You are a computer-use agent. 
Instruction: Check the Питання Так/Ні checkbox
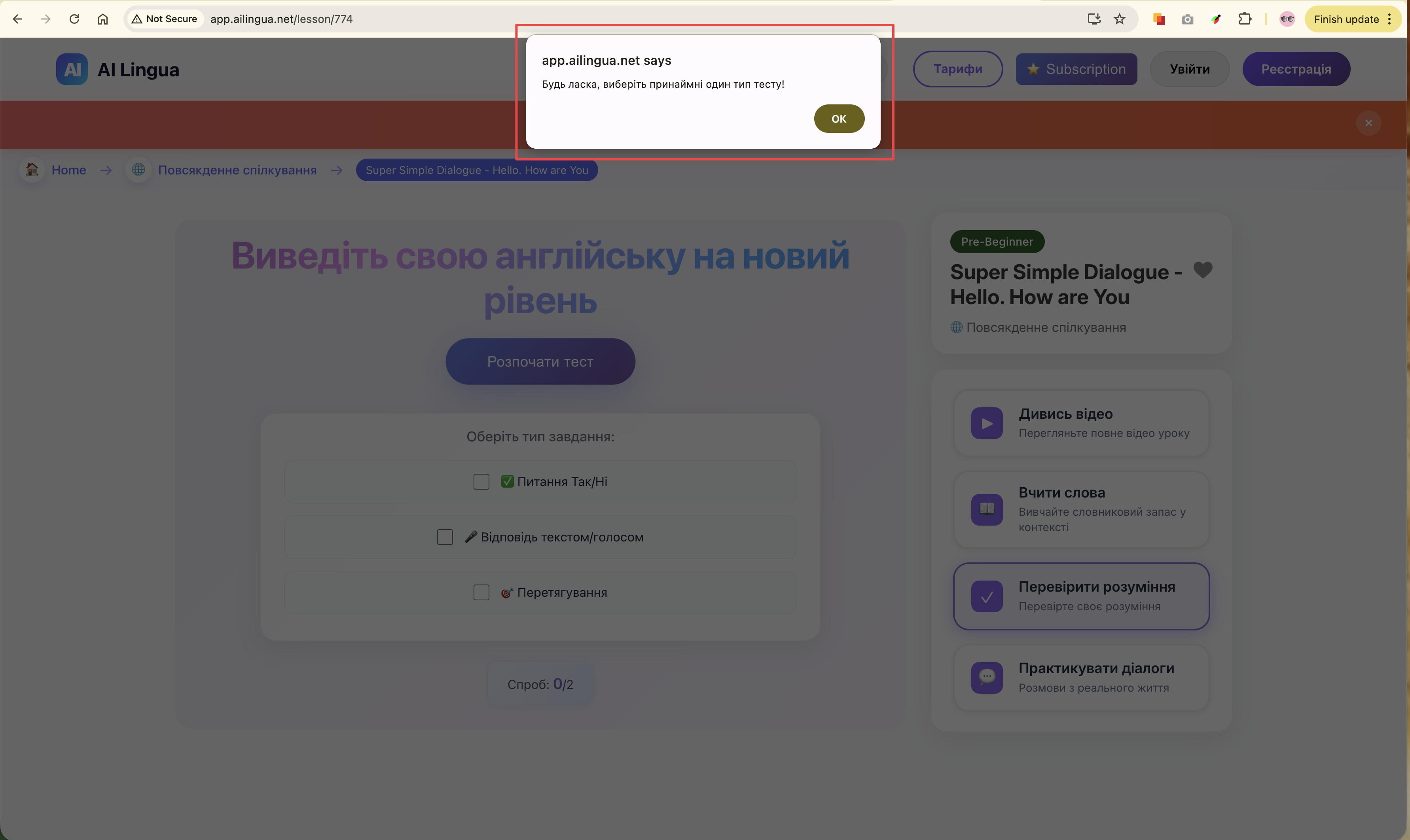click(x=481, y=482)
